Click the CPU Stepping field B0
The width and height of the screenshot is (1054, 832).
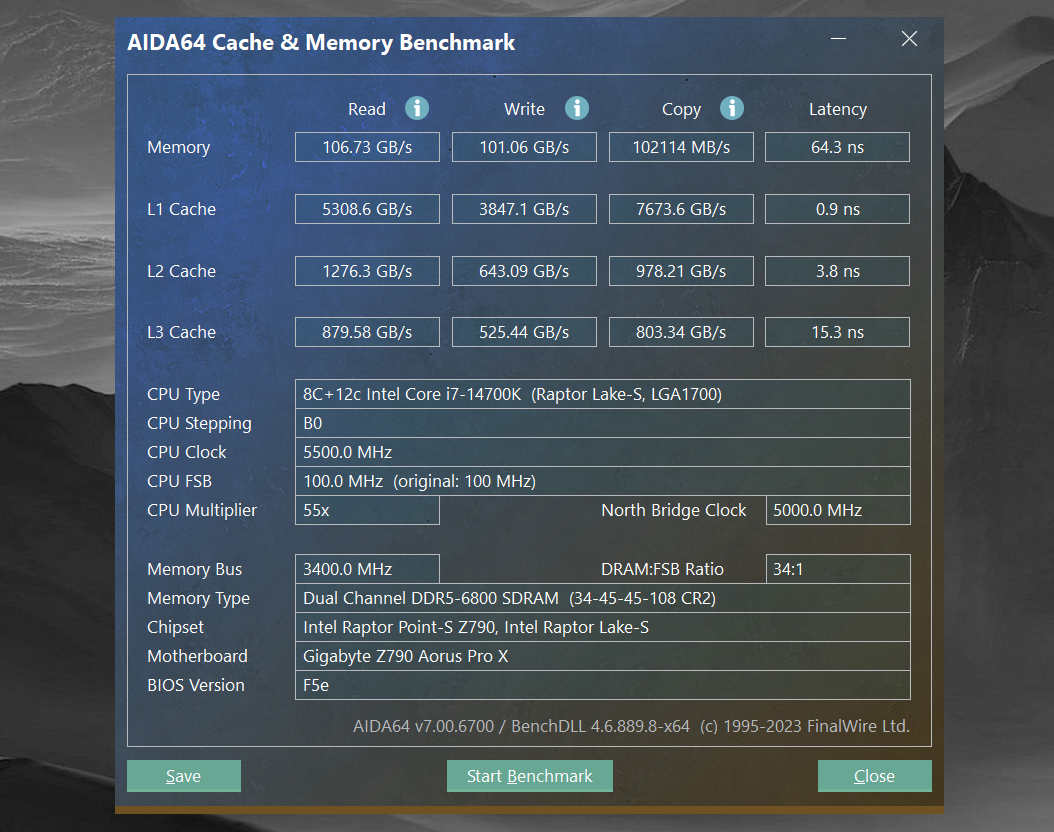pyautogui.click(x=602, y=423)
